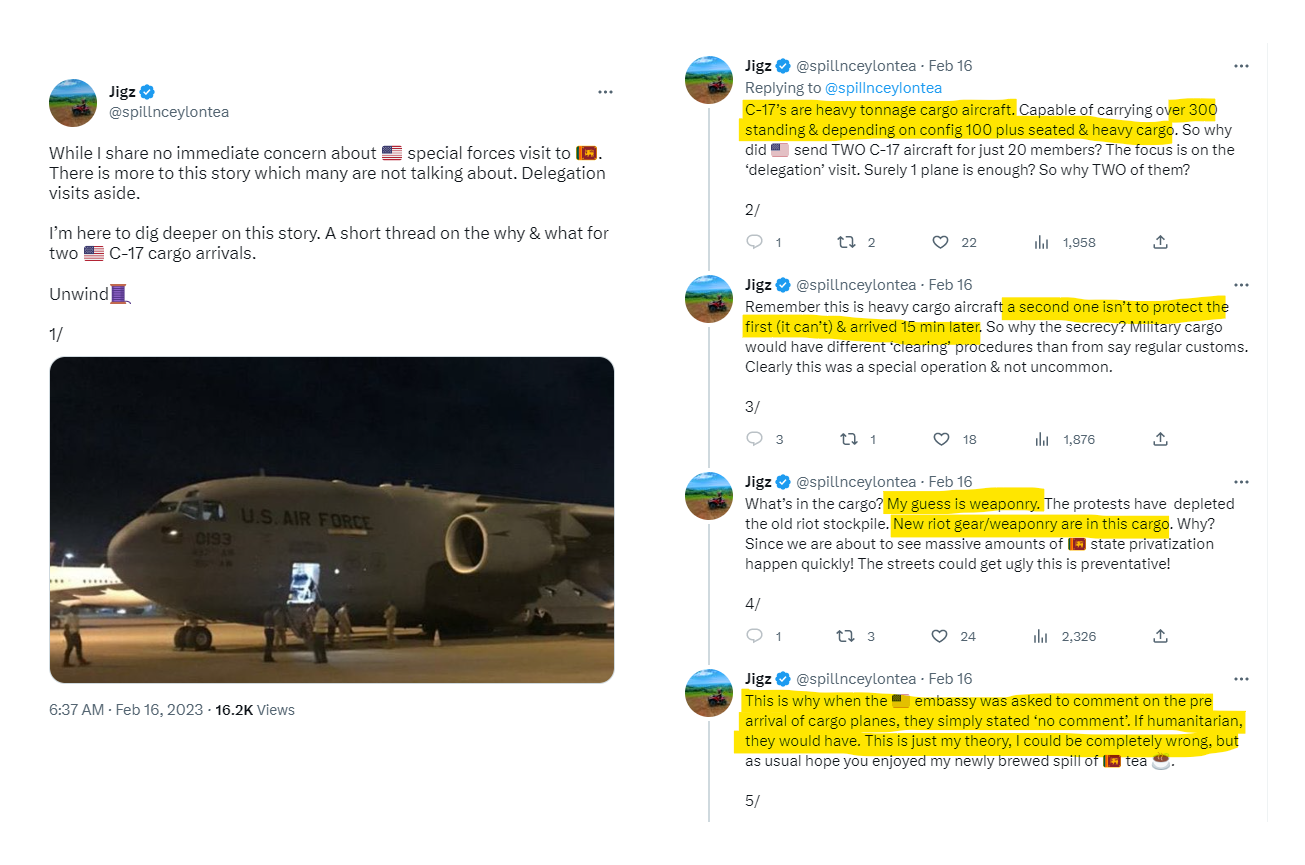Viewport: 1305px width, 865px height.
Task: Click the avatar on tweet 4/
Action: click(709, 496)
